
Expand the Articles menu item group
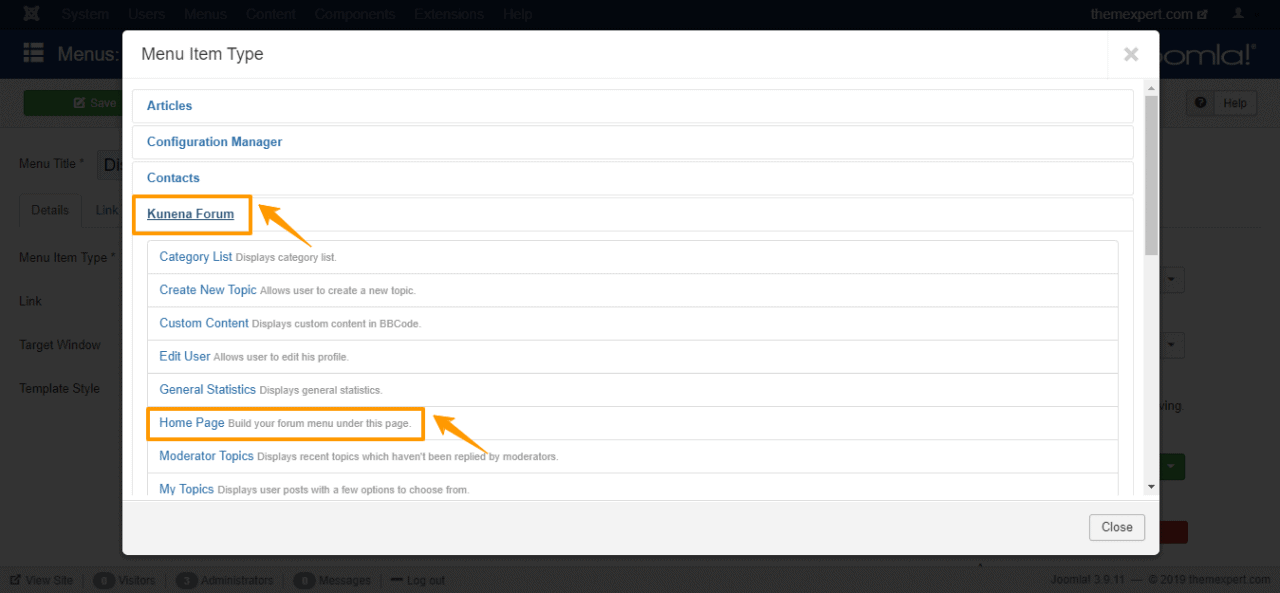click(x=169, y=106)
